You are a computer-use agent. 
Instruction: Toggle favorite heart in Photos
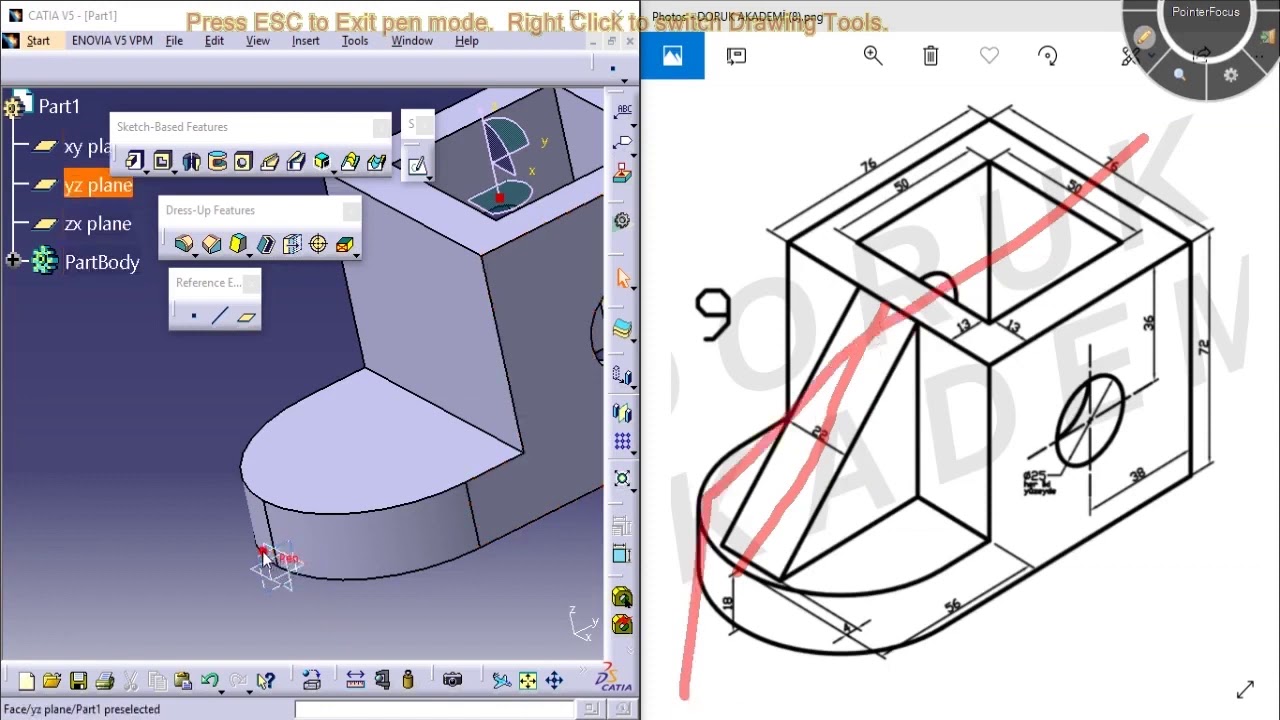click(x=989, y=56)
